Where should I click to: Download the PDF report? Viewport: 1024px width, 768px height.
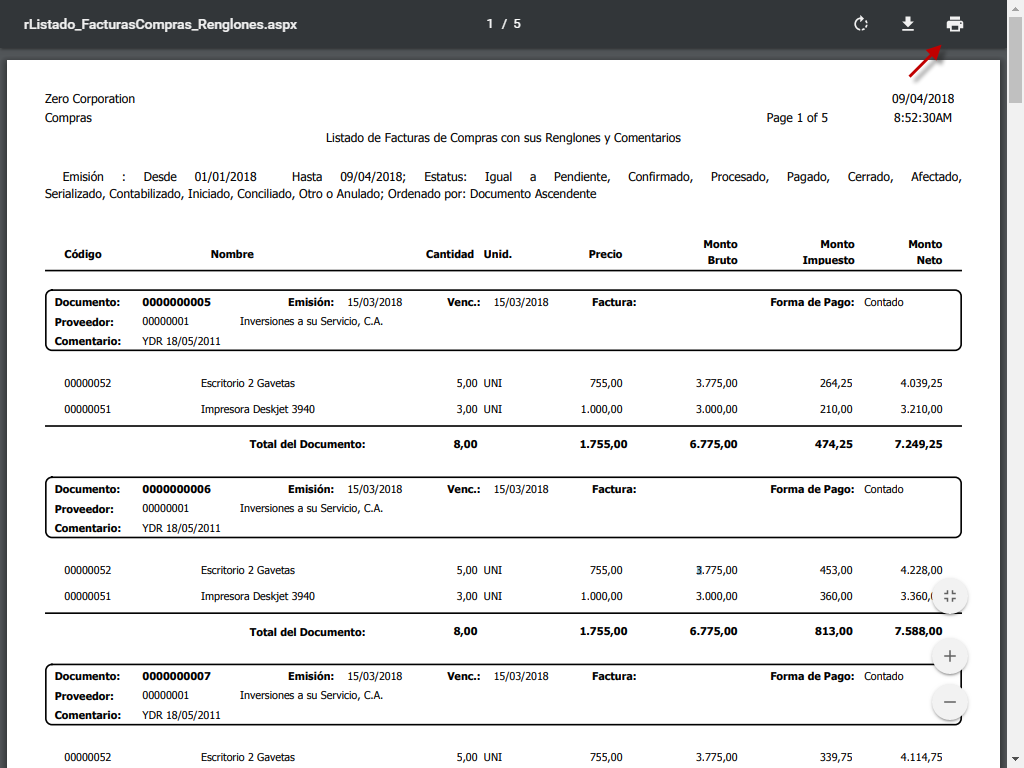coord(908,24)
